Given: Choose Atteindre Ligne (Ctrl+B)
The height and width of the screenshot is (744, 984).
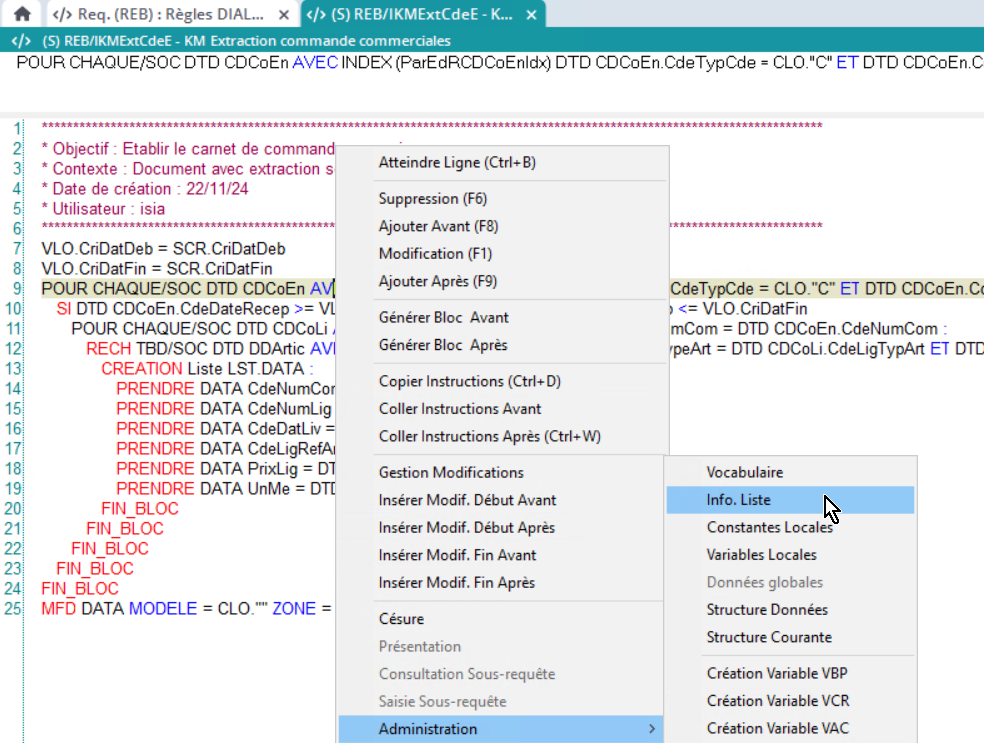Looking at the screenshot, I should (x=456, y=162).
